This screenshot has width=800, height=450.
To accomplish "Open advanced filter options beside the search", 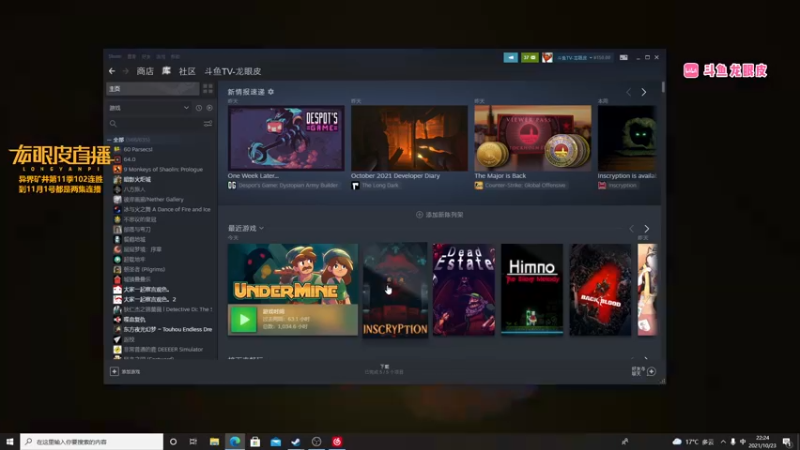I will [x=208, y=123].
